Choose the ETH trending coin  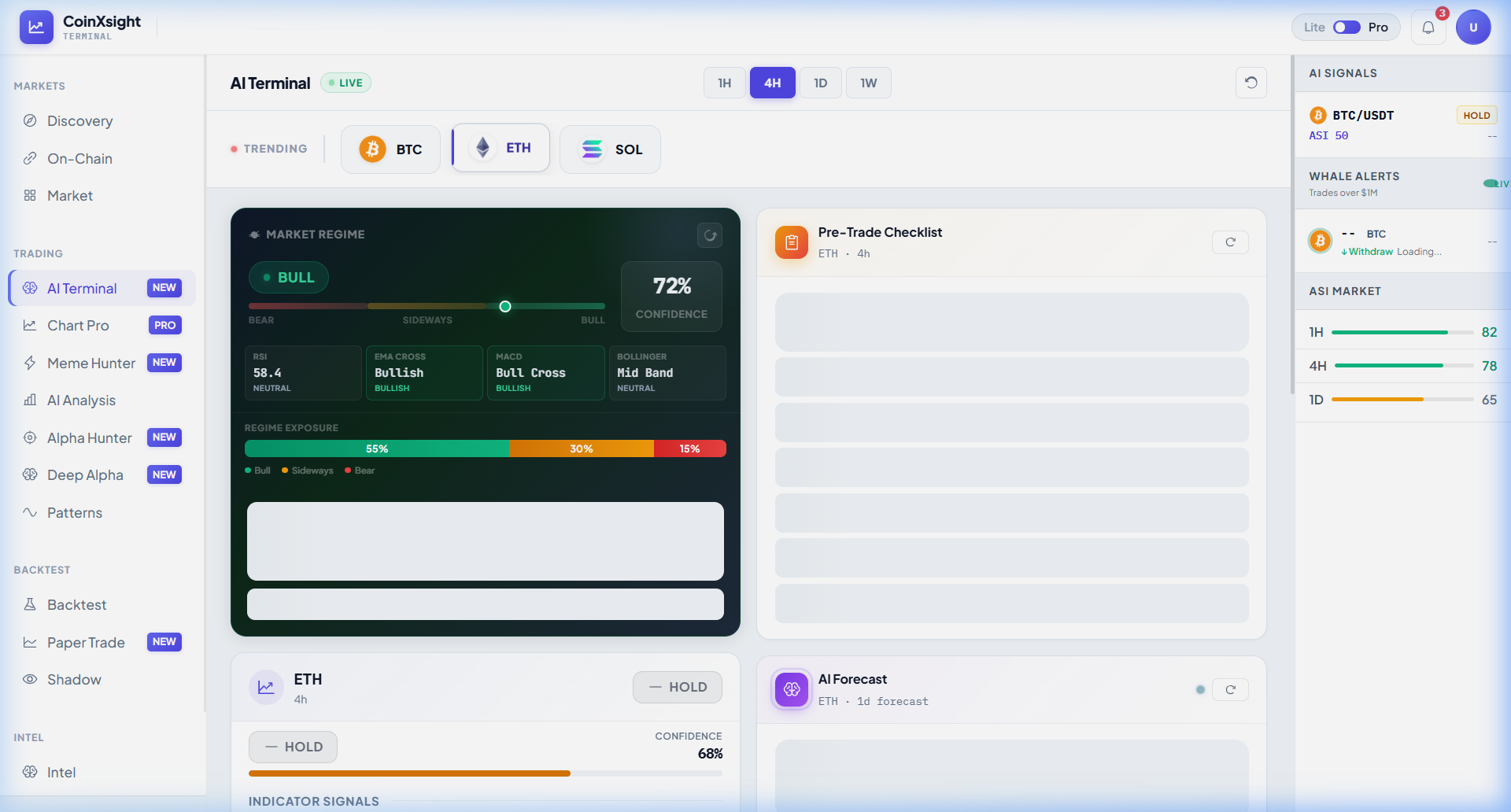501,148
